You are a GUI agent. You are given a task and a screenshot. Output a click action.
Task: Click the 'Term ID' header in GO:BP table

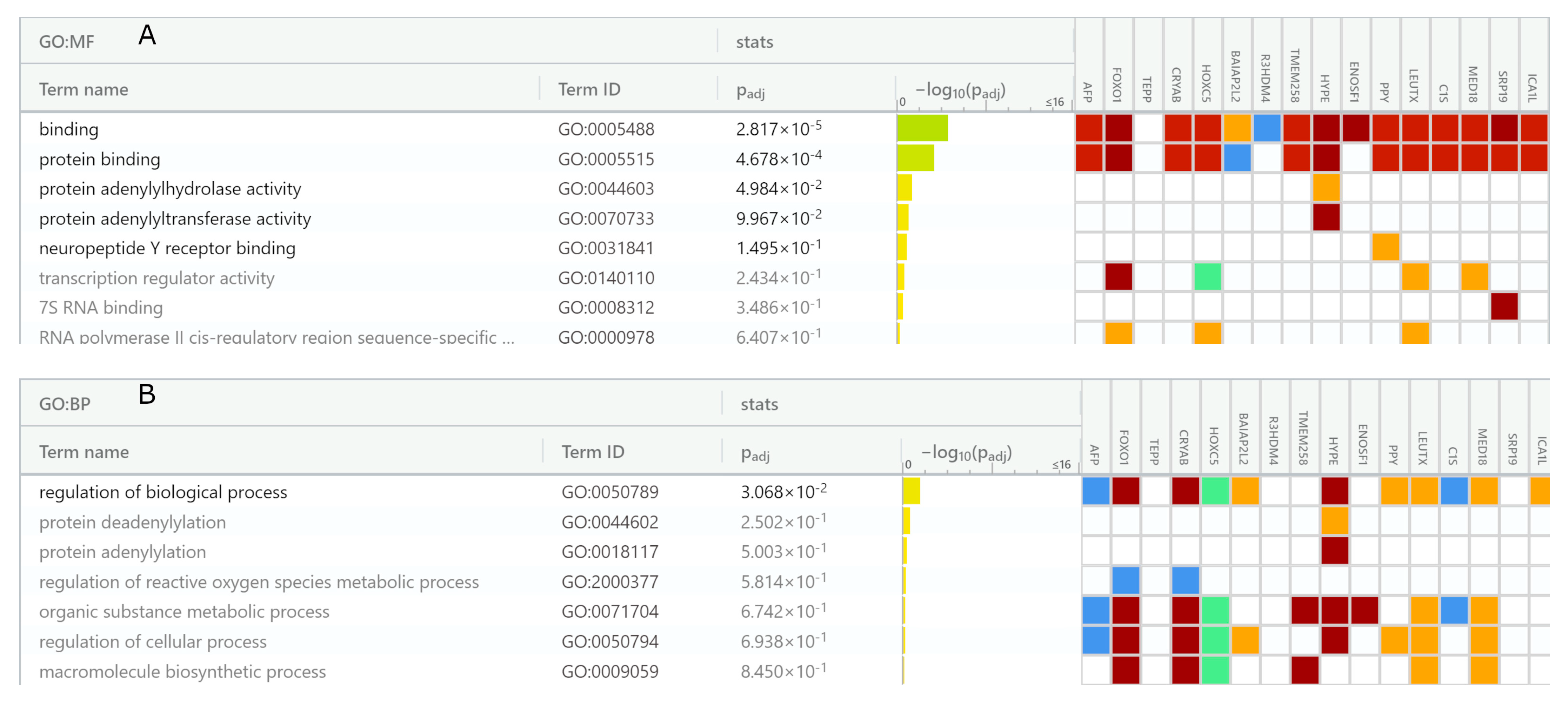coord(592,452)
